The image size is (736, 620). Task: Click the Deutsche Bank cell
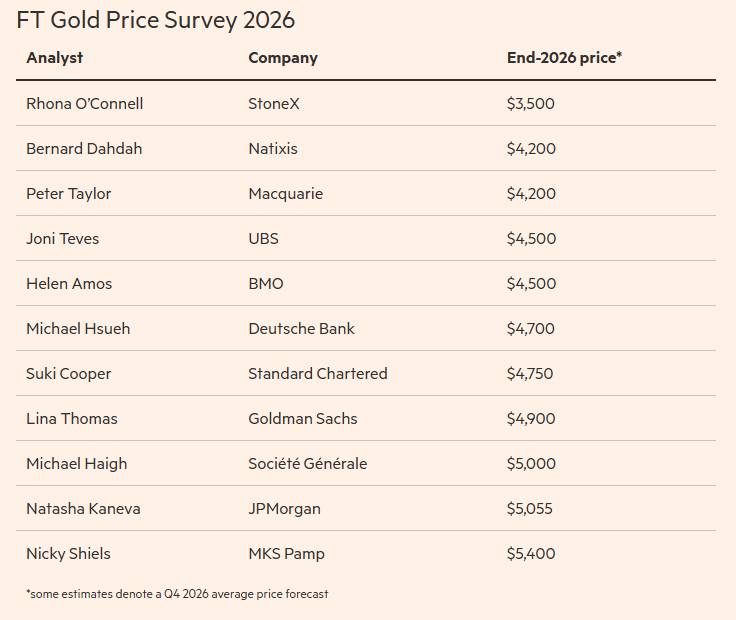click(x=301, y=329)
